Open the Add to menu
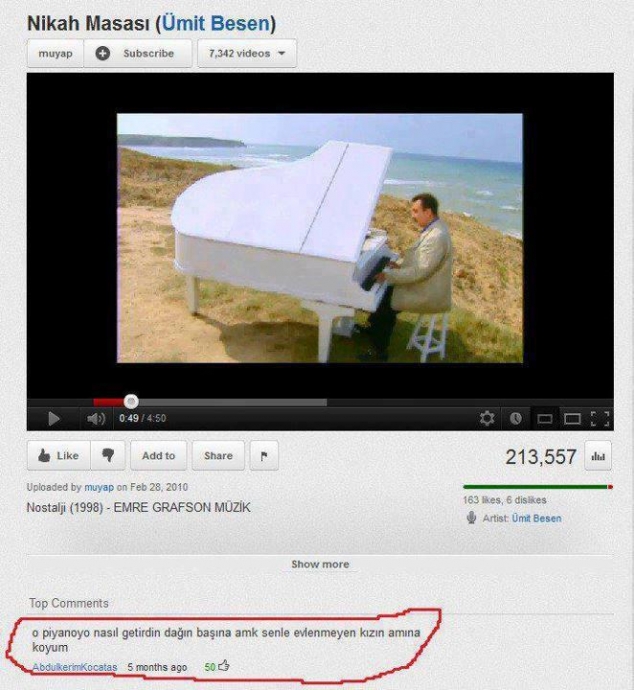This screenshot has height=690, width=634. click(x=158, y=455)
